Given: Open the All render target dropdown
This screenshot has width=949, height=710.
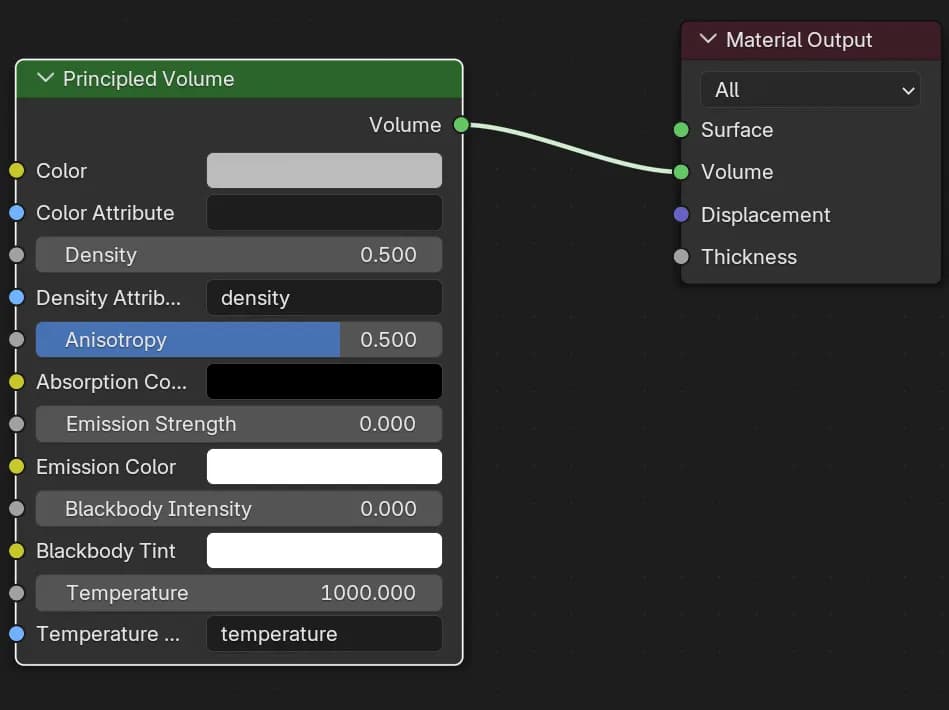Looking at the screenshot, I should [810, 90].
